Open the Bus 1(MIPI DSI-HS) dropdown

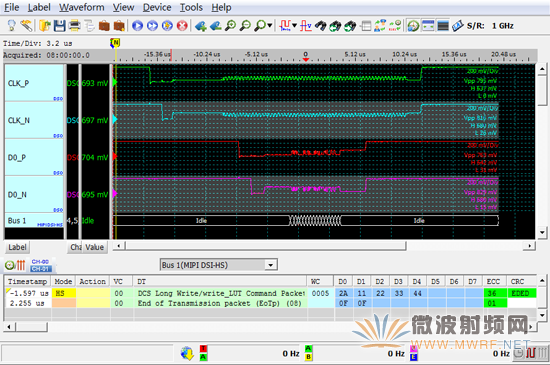[219, 265]
